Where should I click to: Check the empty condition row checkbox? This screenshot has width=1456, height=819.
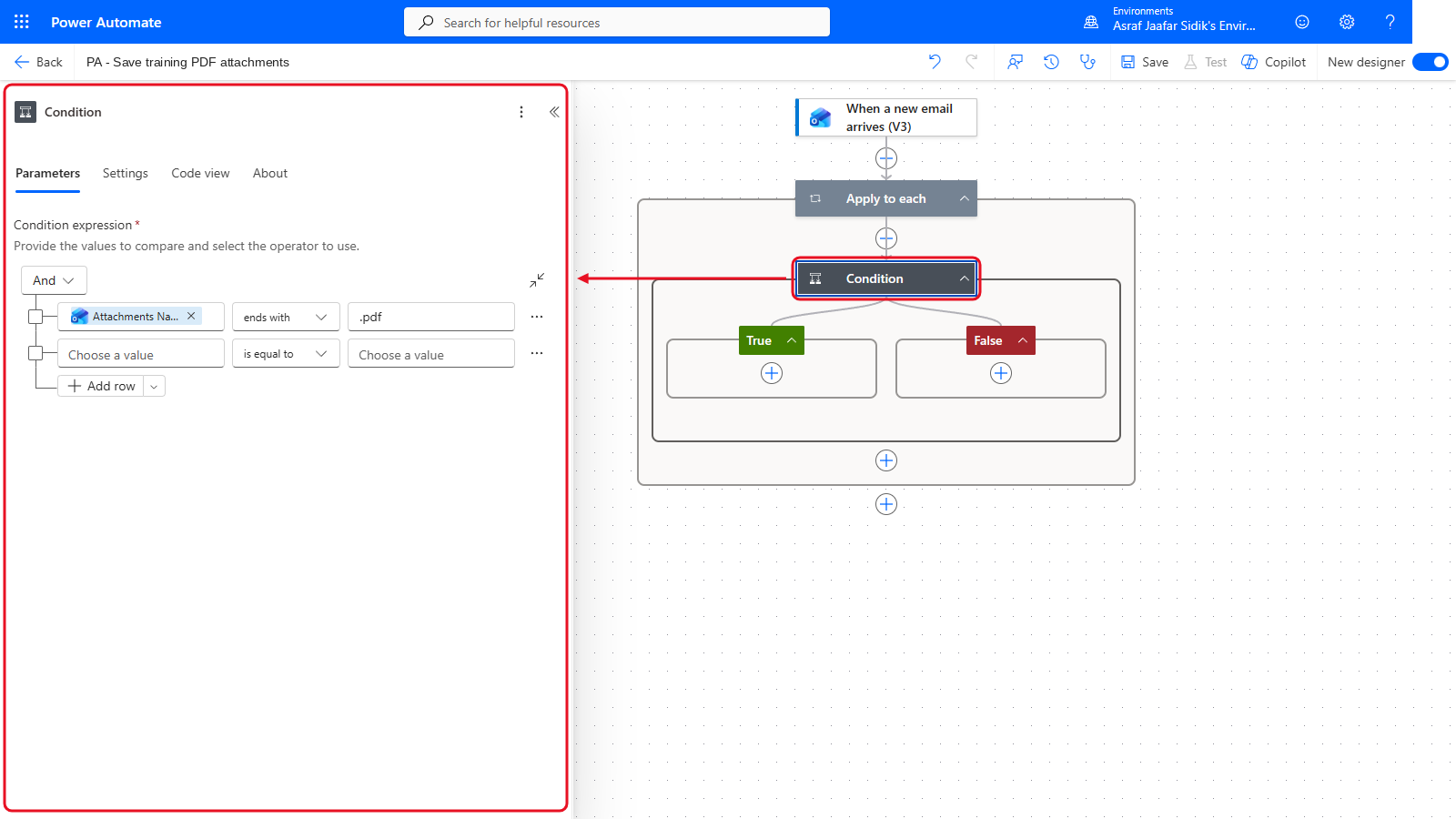[35, 353]
